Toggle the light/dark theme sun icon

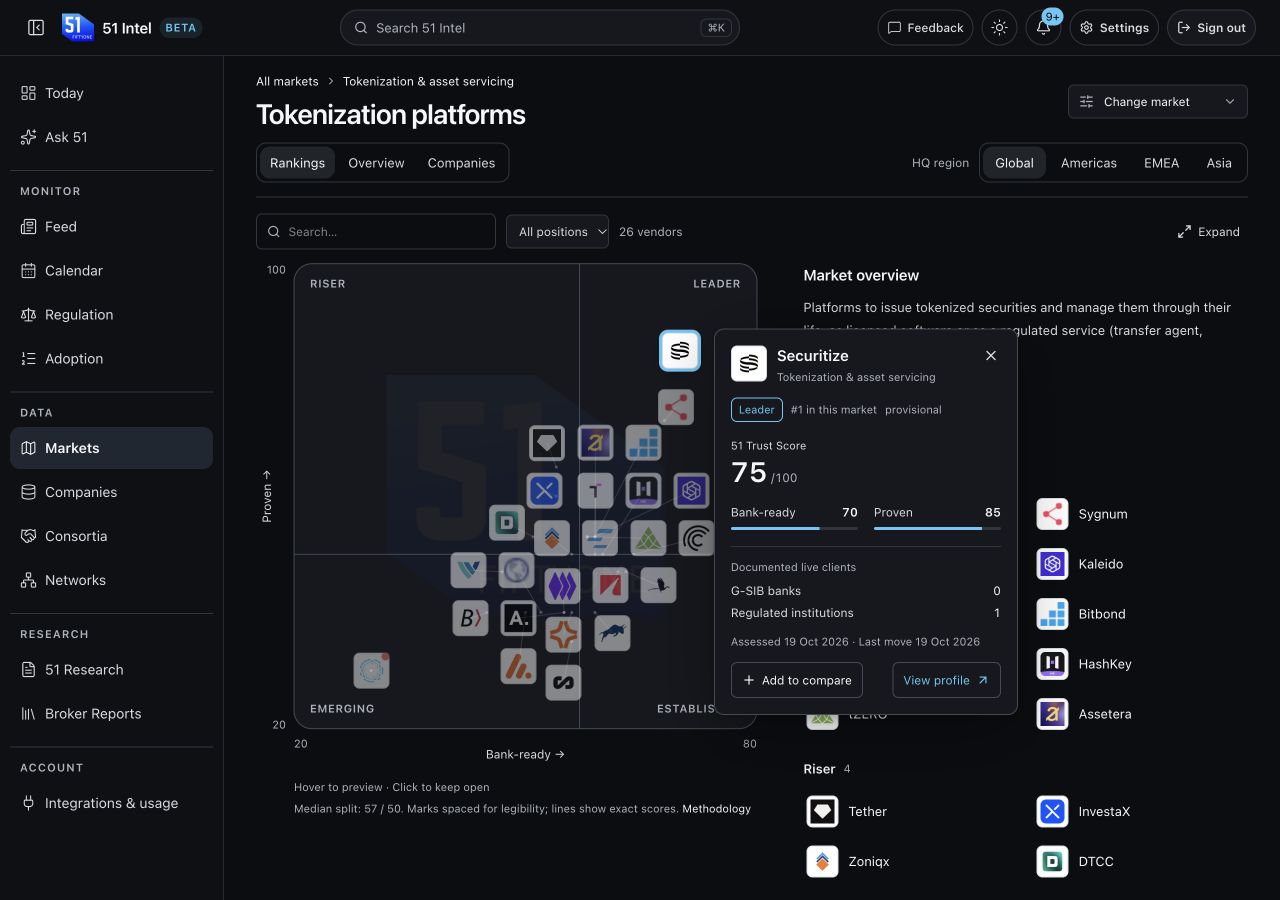[999, 28]
